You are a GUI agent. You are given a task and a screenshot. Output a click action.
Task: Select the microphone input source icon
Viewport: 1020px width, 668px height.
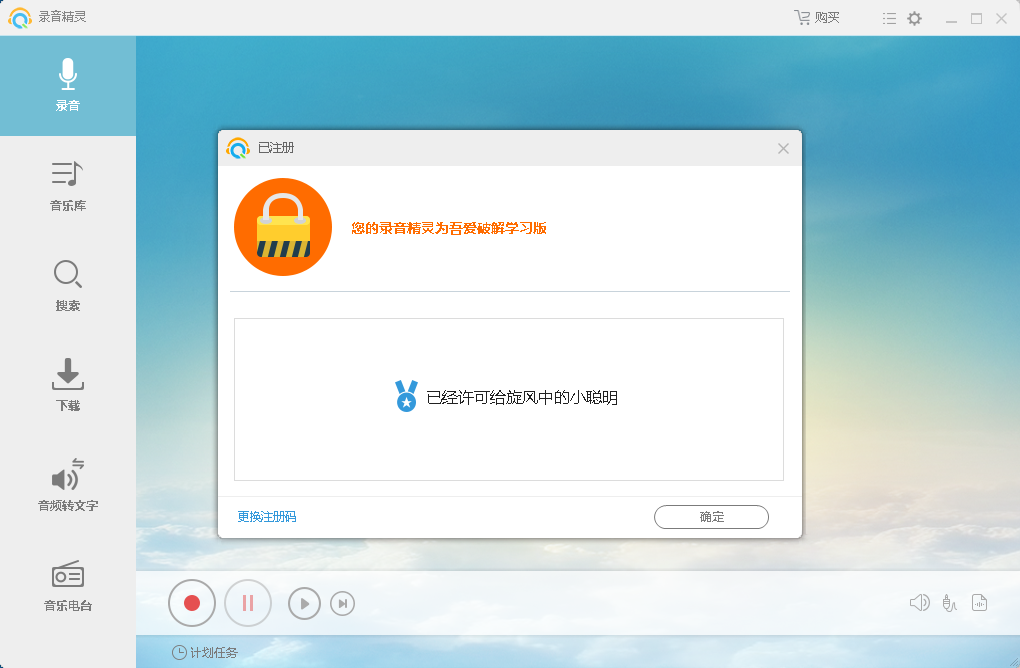[949, 603]
